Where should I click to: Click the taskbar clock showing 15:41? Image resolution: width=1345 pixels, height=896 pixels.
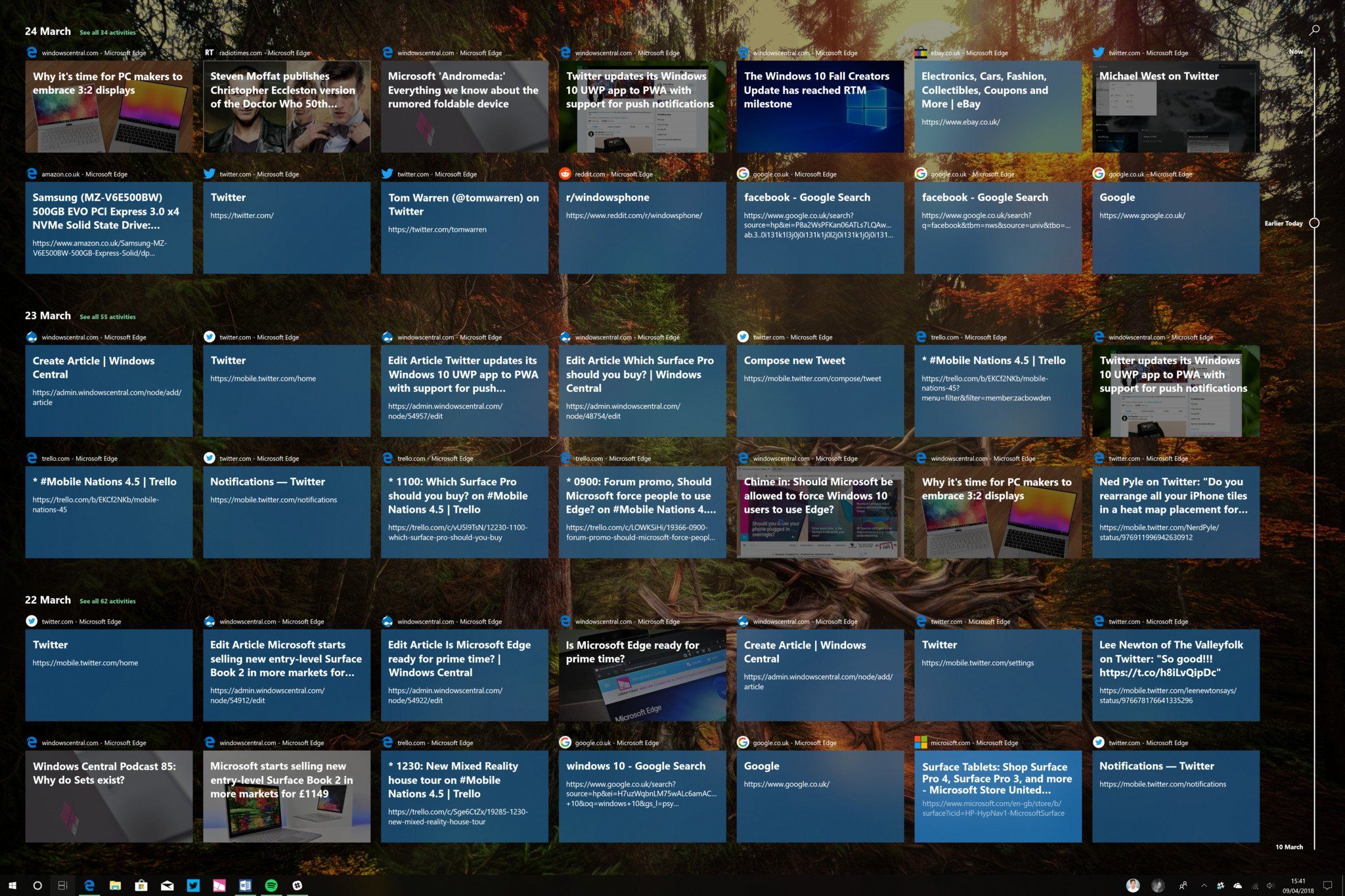[1298, 885]
